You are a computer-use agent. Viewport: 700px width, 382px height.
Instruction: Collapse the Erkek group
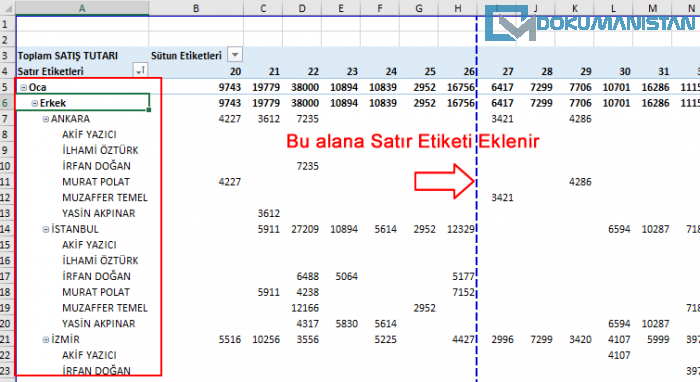[x=34, y=104]
